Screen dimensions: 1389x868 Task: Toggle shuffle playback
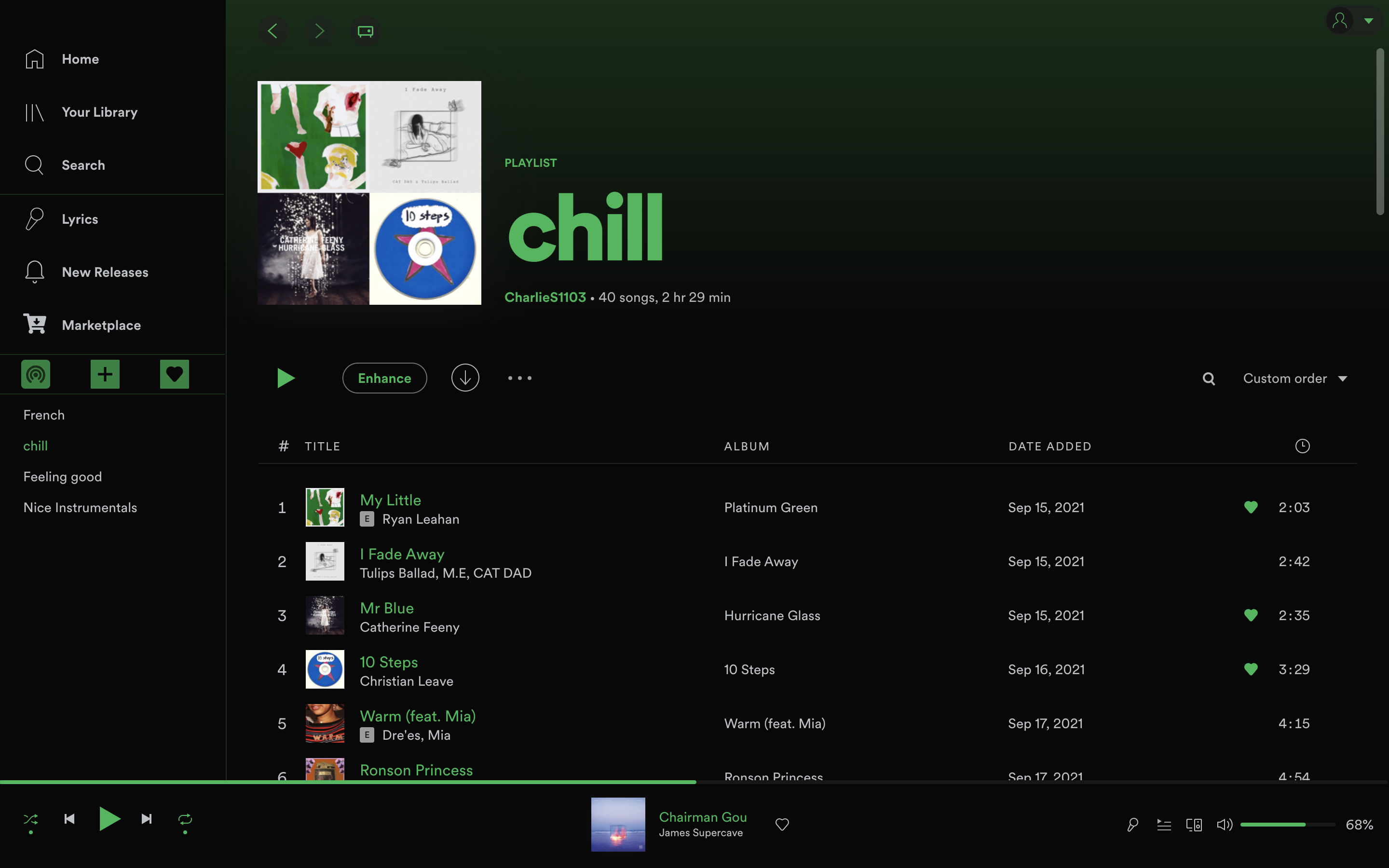(31, 819)
